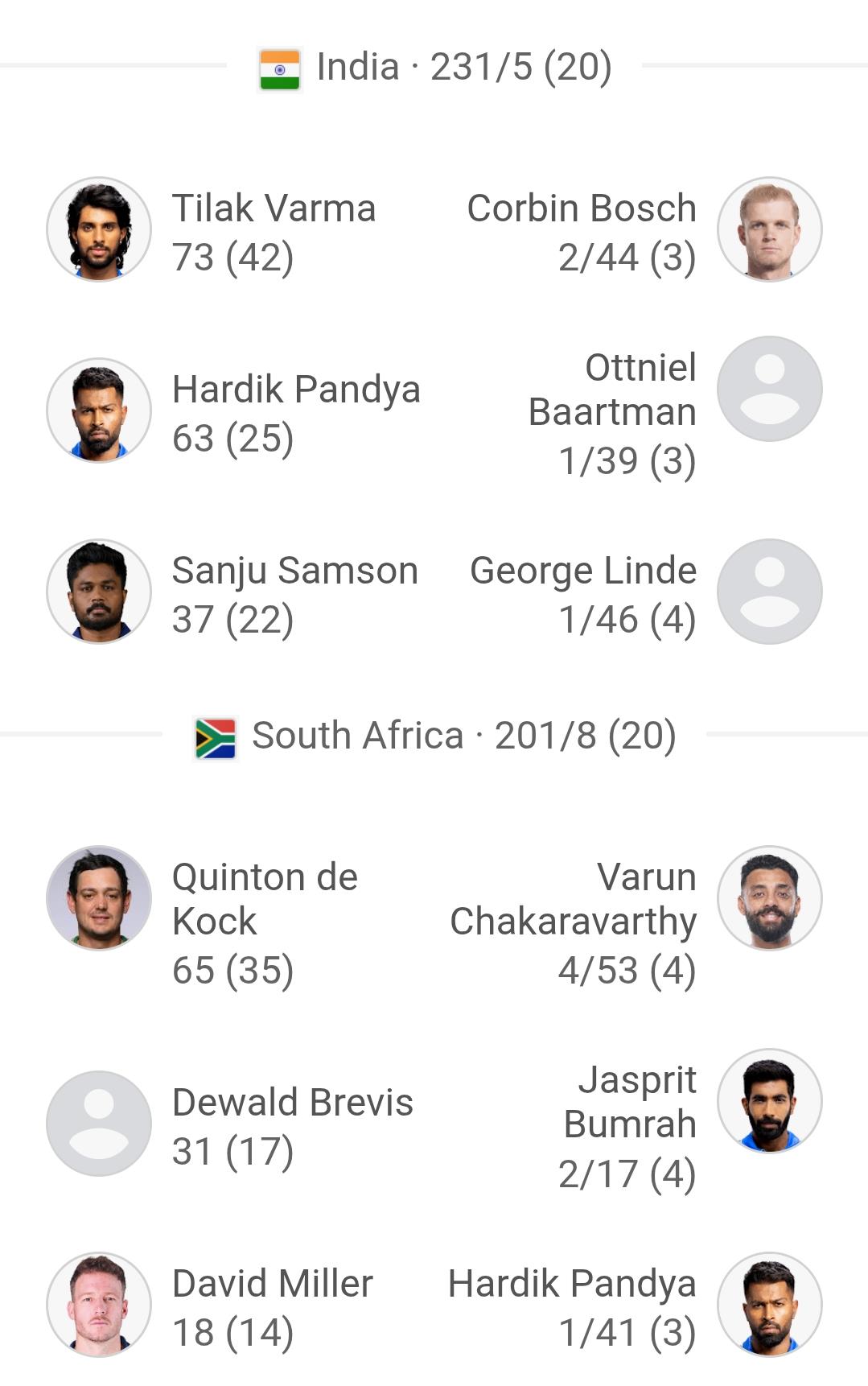Tap Quinton de Kock's photo
Viewport: 868px width, 1386px height.
click(x=99, y=898)
